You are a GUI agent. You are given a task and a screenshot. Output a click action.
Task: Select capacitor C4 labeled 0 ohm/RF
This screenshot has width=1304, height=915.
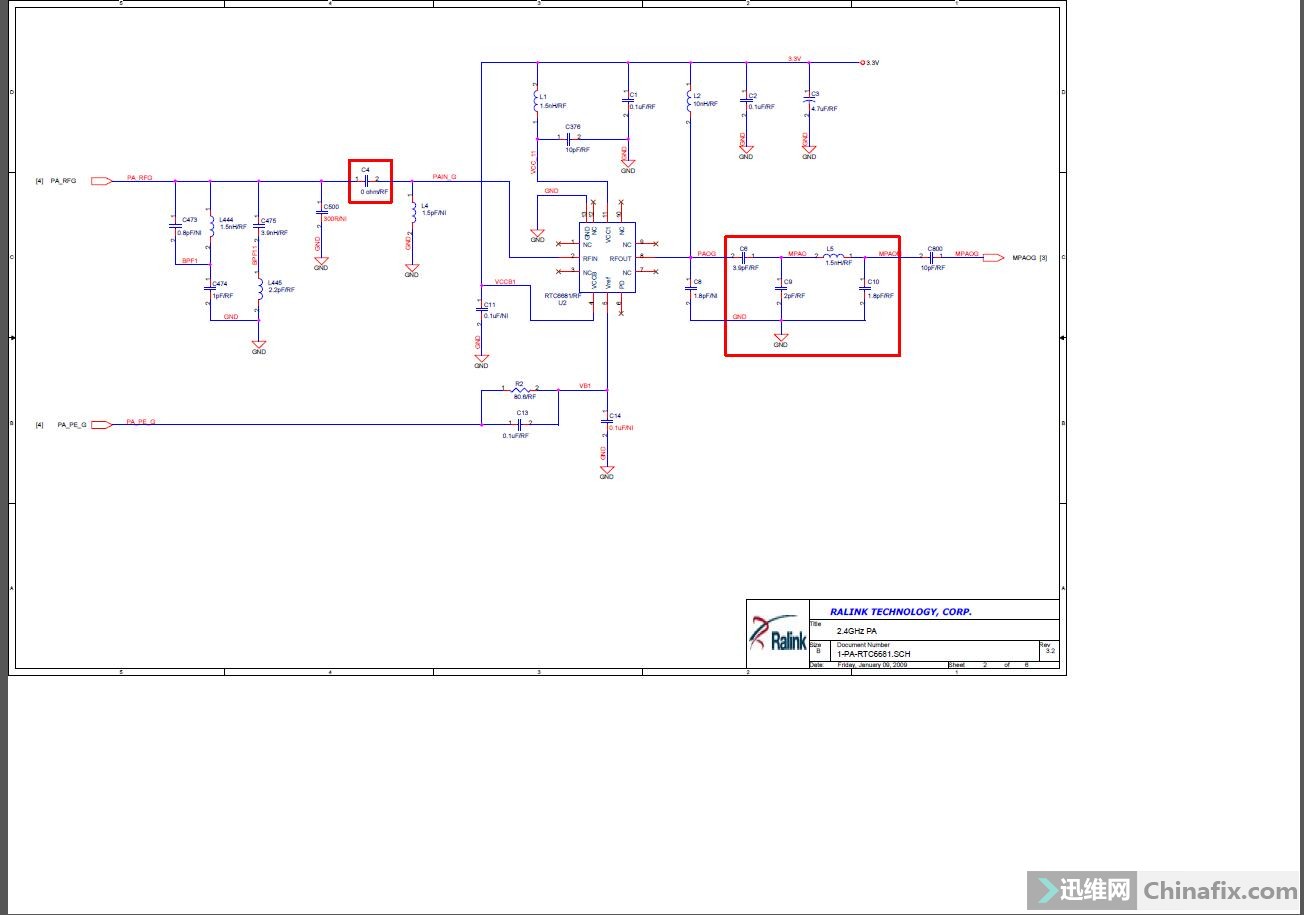(368, 180)
